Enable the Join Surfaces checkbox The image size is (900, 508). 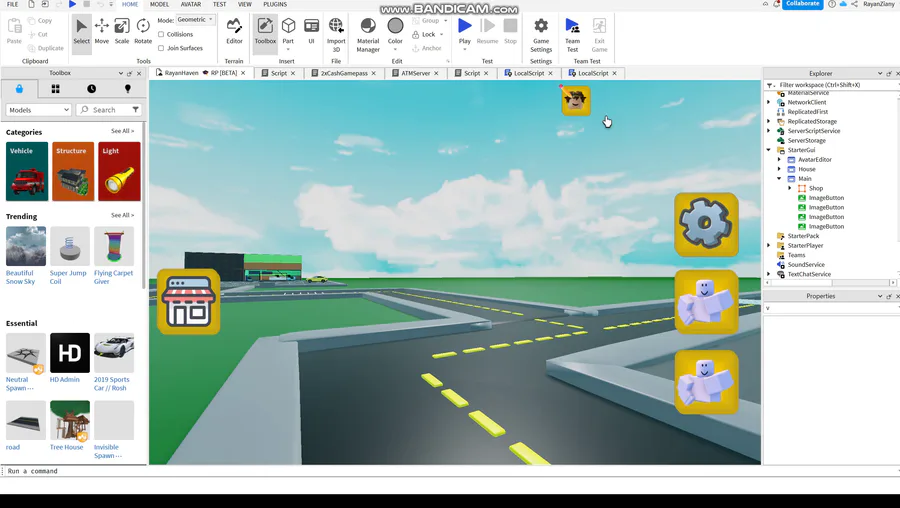tap(161, 48)
